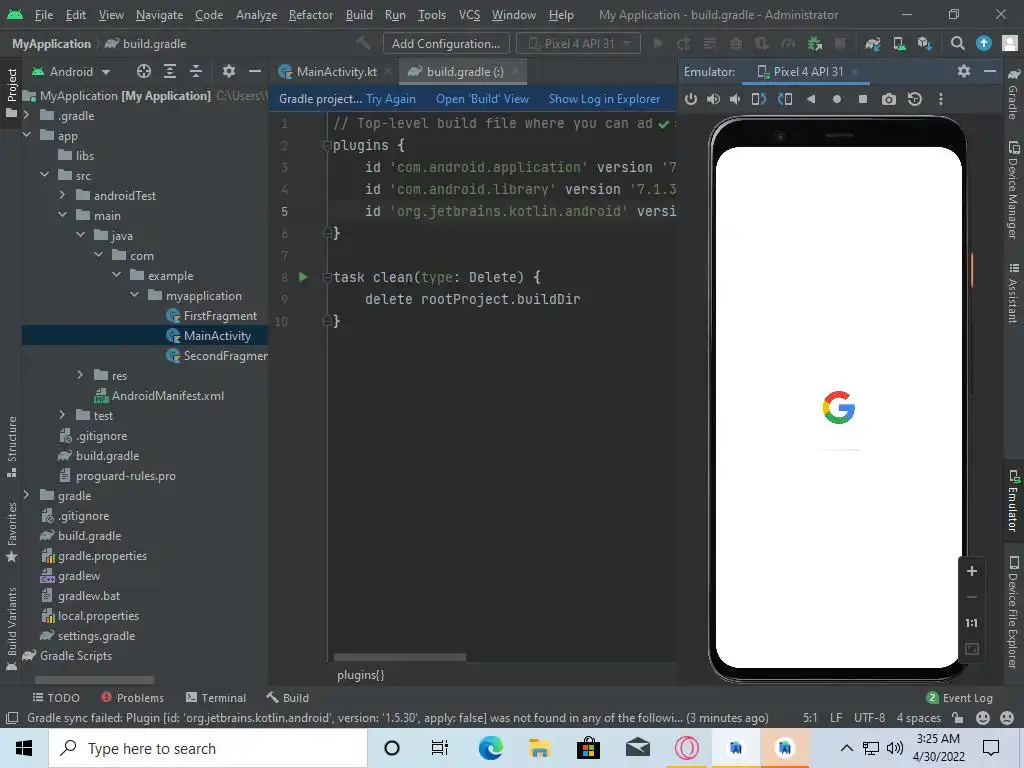Expand the res folder
Image resolution: width=1024 pixels, height=768 pixels.
(80, 375)
